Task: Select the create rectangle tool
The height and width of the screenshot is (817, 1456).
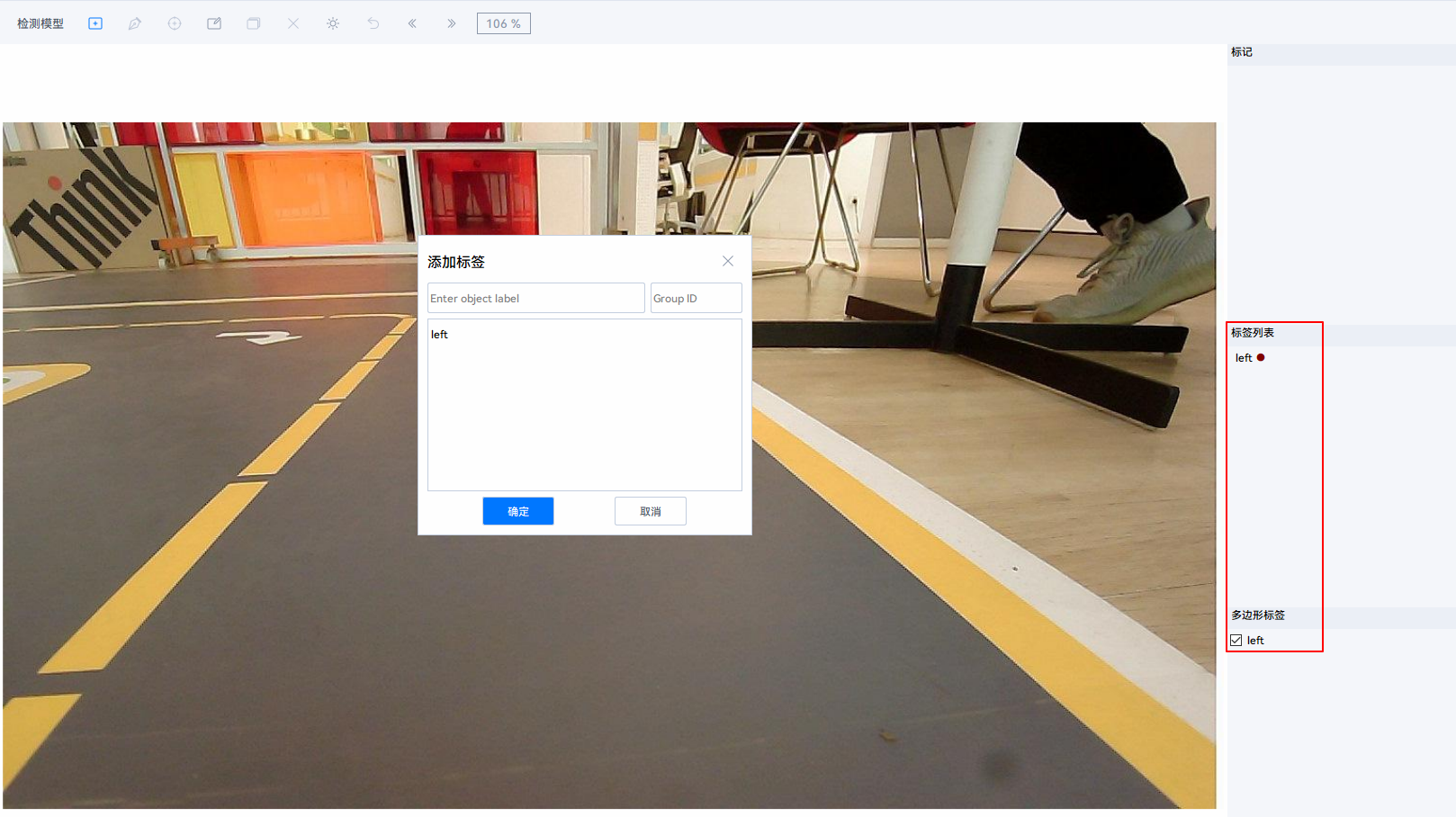Action: 95,23
